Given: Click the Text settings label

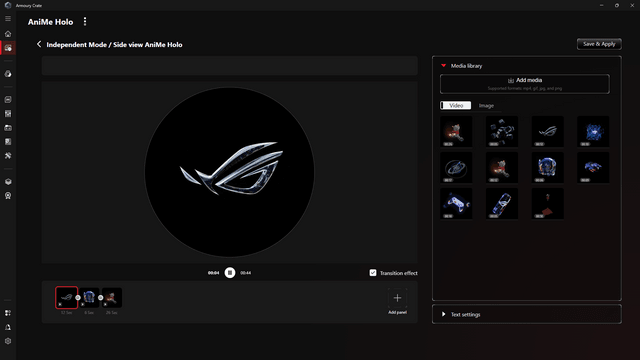Looking at the screenshot, I should [466, 314].
